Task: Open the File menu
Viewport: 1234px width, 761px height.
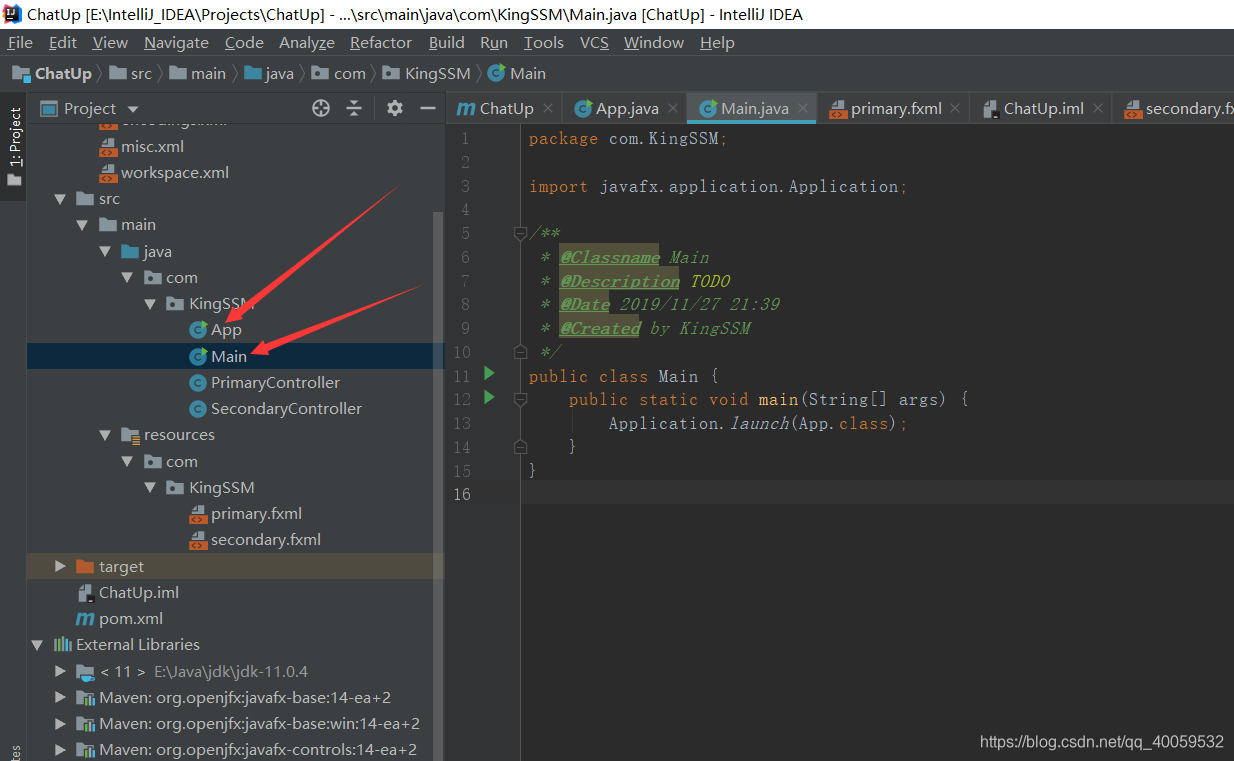Action: click(x=20, y=42)
